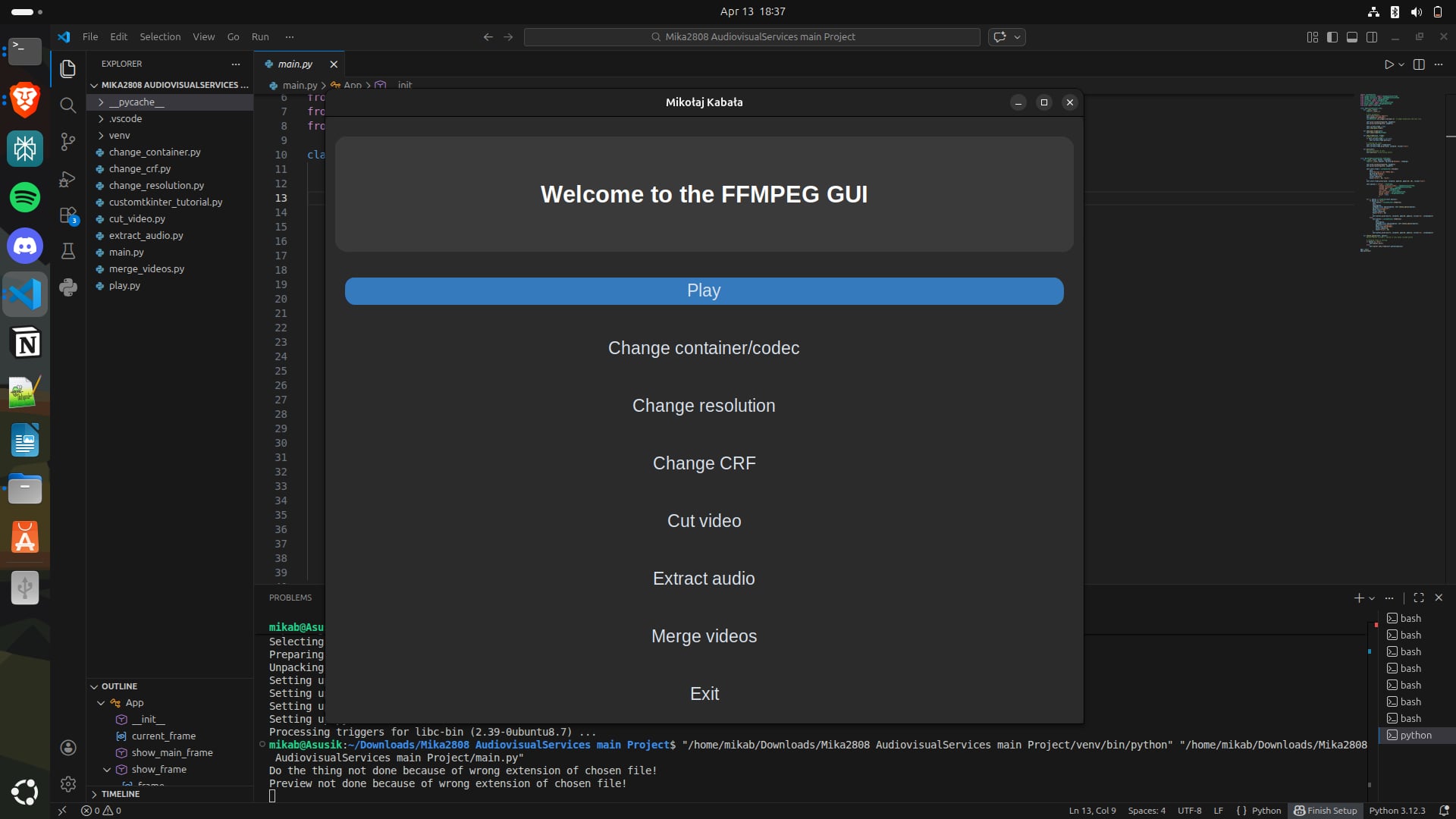Click the command center search field
The width and height of the screenshot is (1456, 819).
point(752,37)
